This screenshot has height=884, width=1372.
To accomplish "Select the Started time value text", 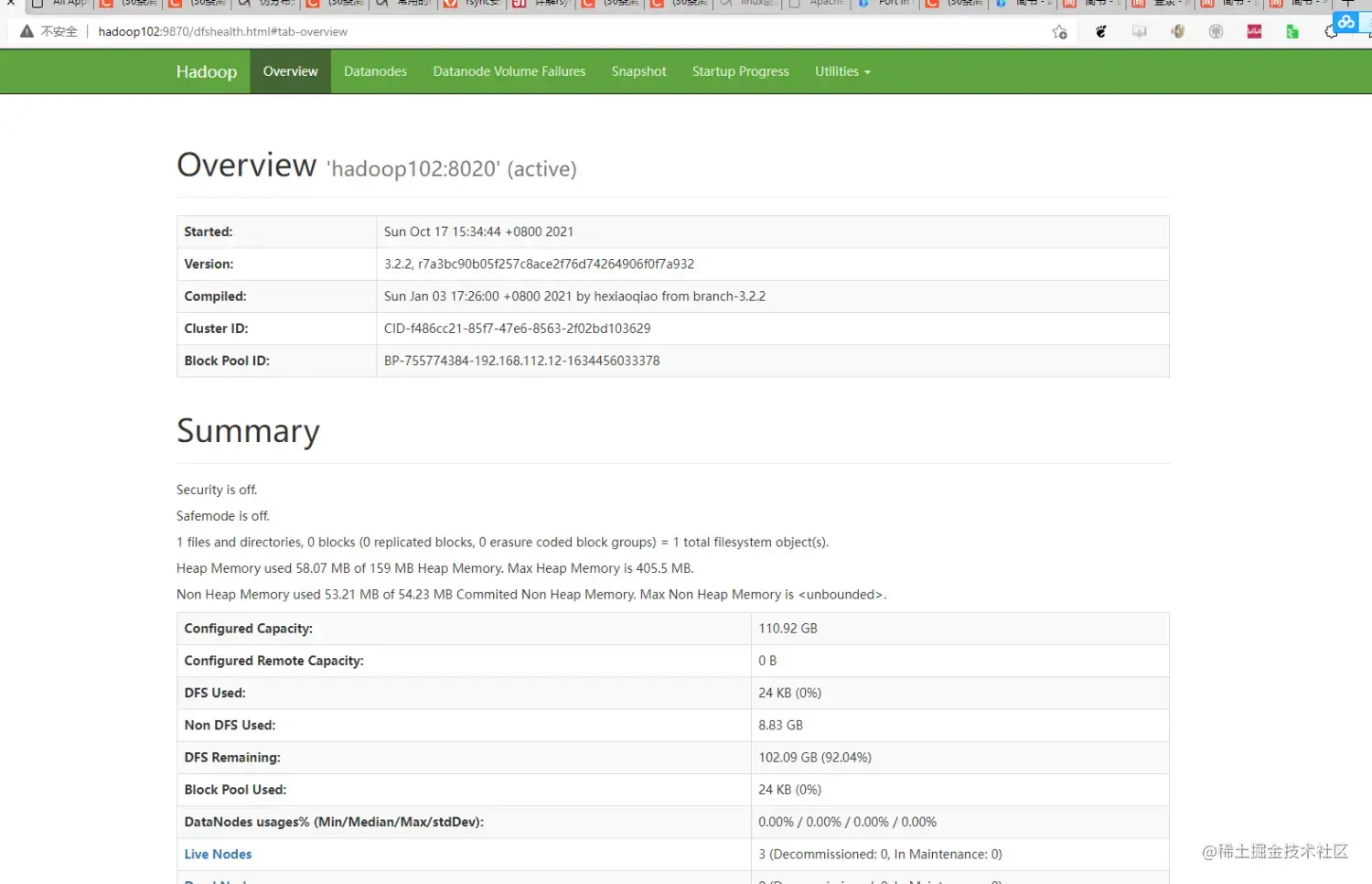I will click(478, 232).
